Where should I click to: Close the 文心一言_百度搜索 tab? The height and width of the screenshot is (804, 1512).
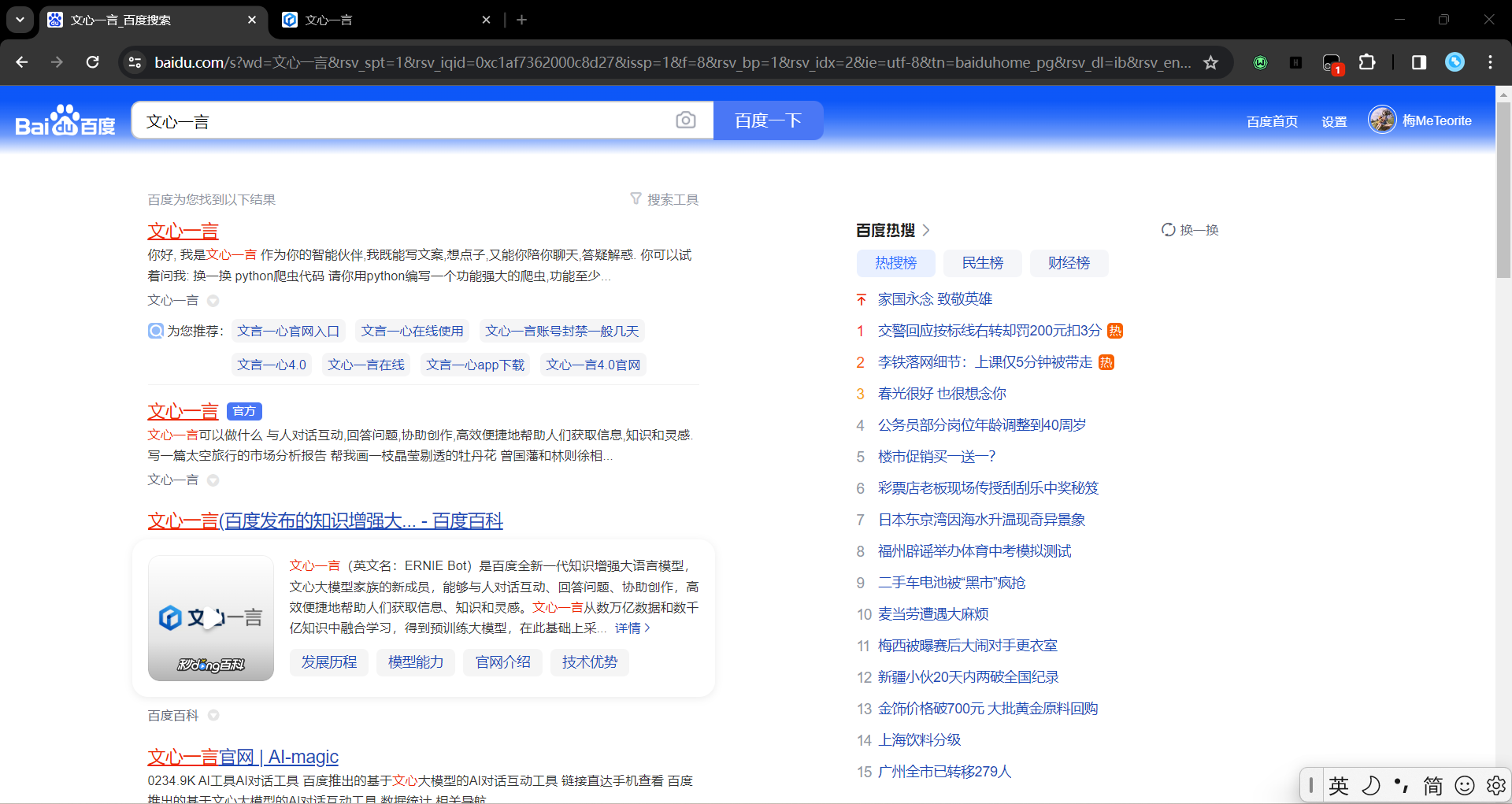click(252, 20)
